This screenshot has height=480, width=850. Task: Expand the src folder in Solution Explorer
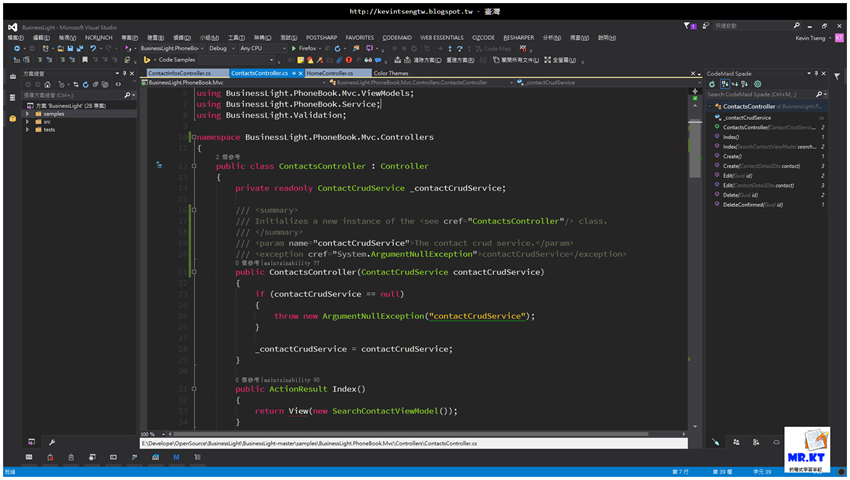tap(27, 121)
